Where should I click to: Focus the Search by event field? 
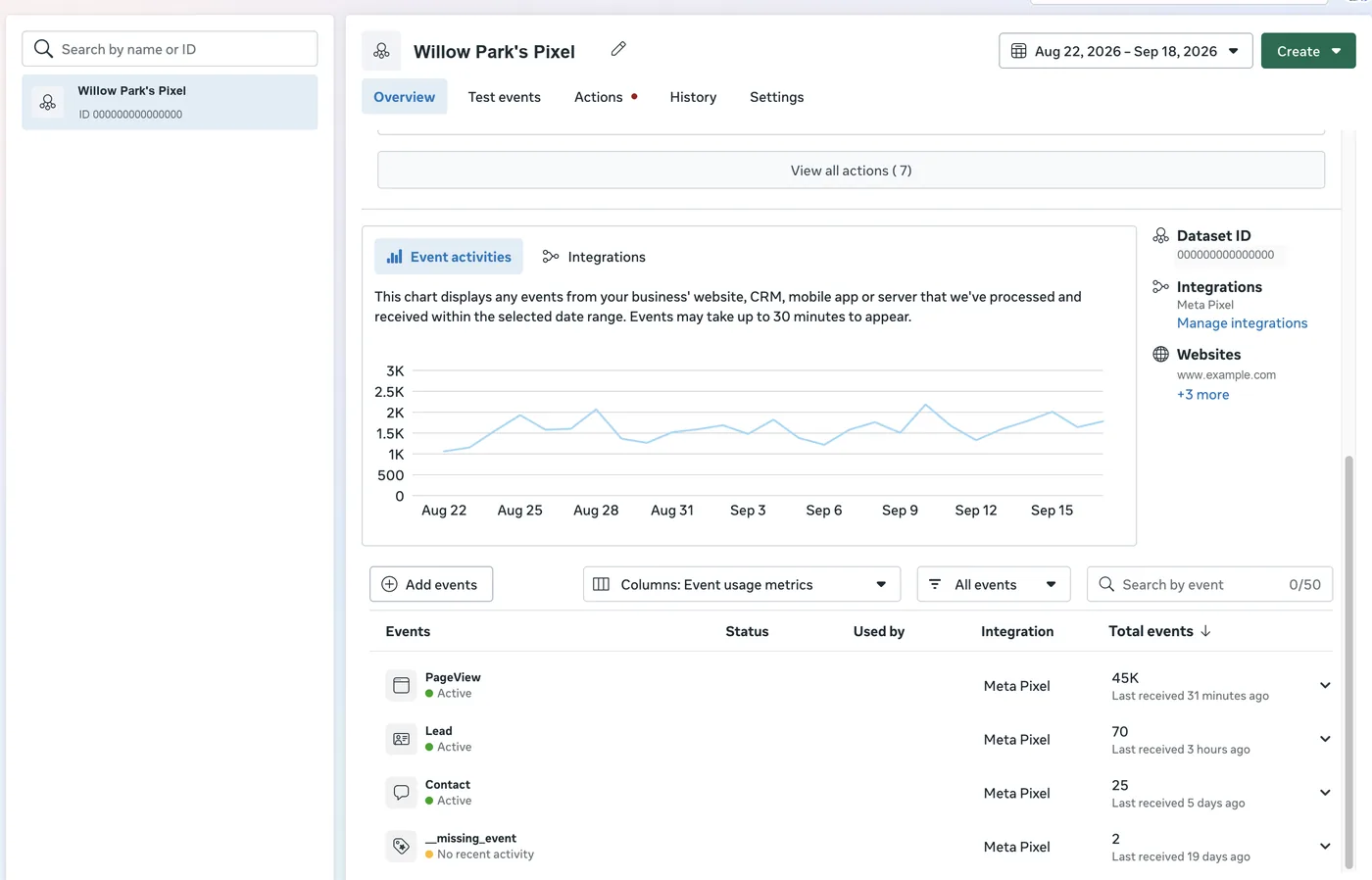(x=1209, y=584)
